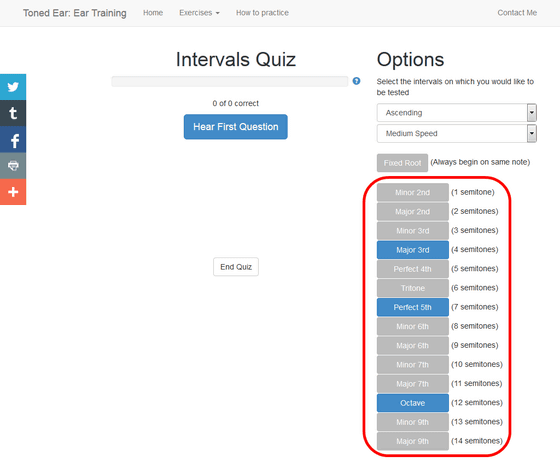Enable the Minor 2nd interval

tap(412, 192)
